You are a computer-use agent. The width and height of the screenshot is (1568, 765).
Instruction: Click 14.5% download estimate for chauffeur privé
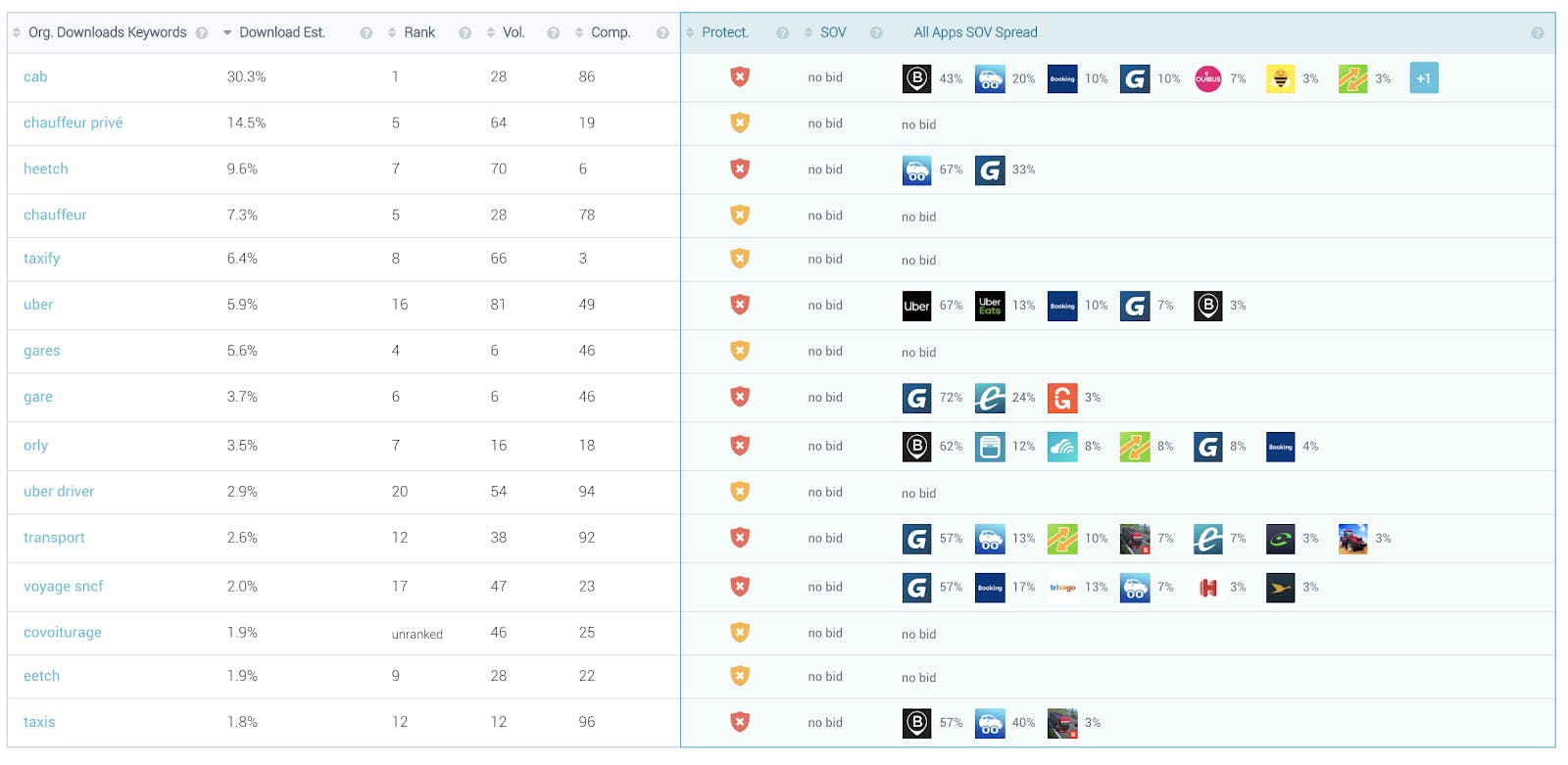pos(247,122)
